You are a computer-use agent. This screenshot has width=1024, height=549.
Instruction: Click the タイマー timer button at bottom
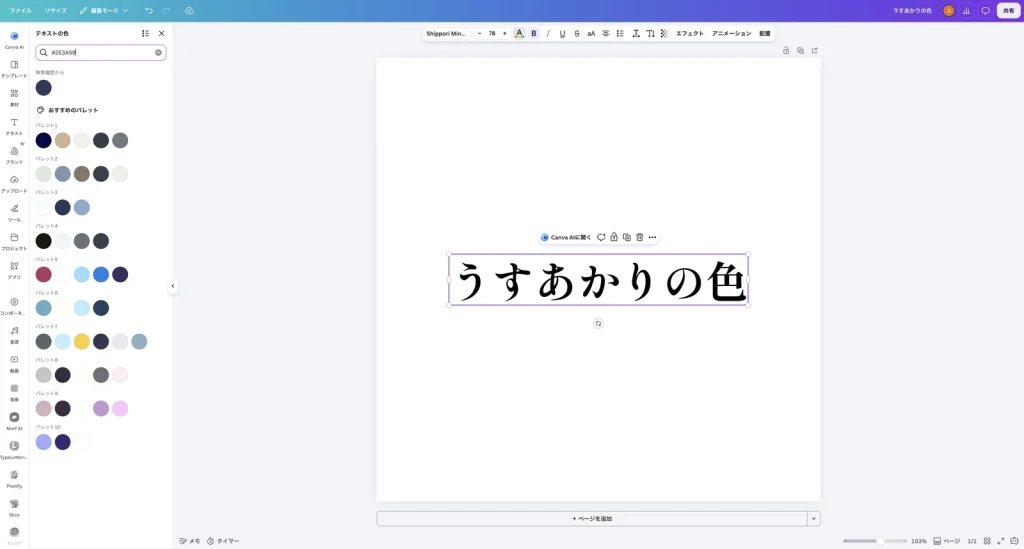click(x=223, y=541)
